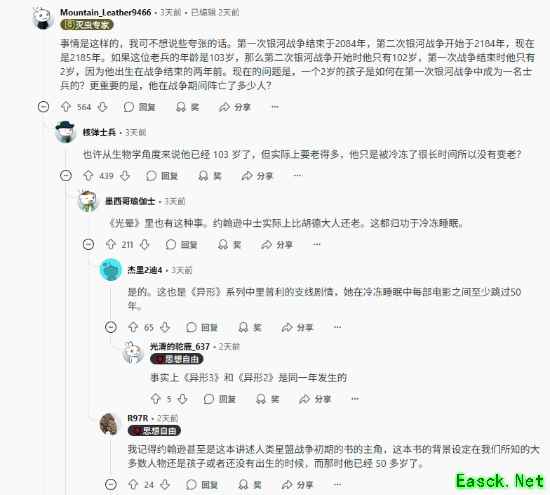This screenshot has width=550, height=495.
Task: Downvote the comment with 564 votes
Action: [x=102, y=107]
